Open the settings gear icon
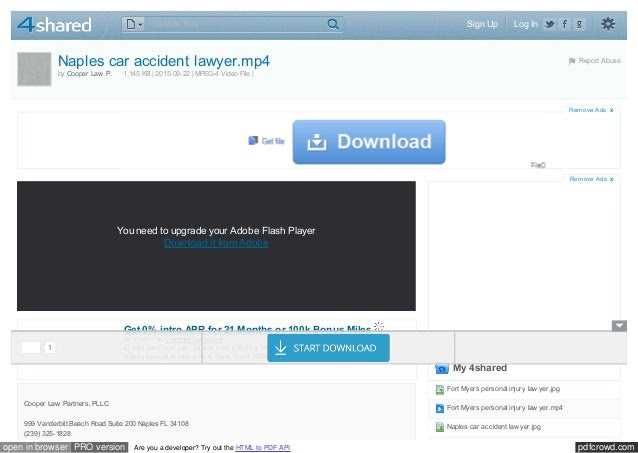 pos(608,24)
